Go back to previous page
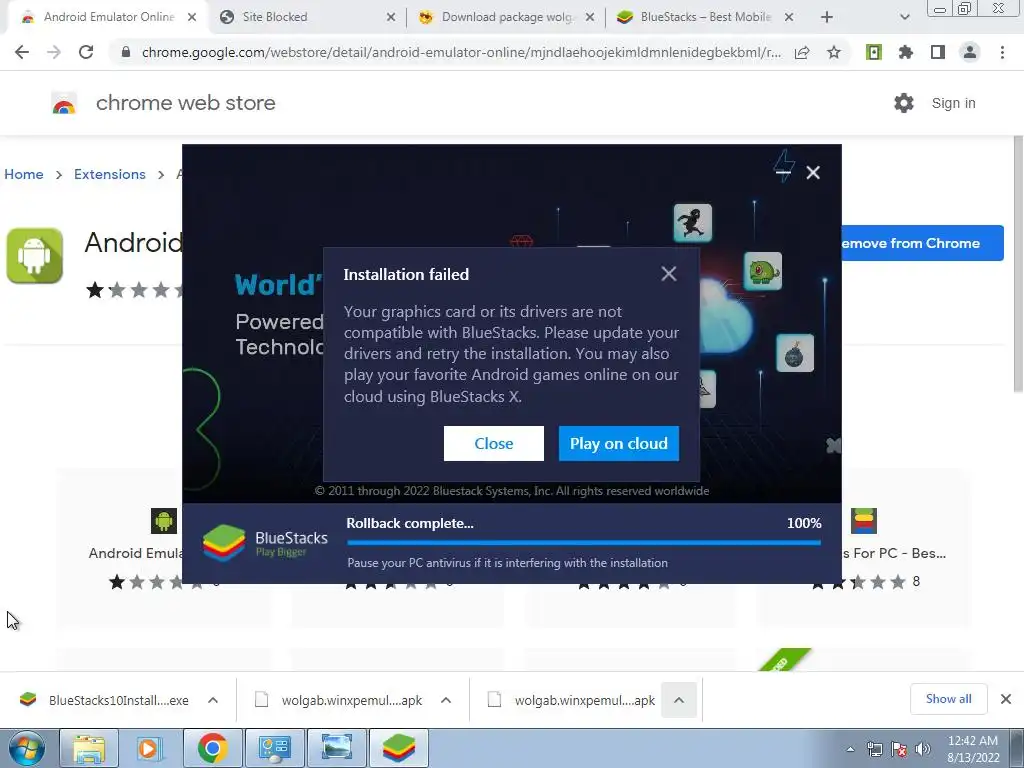The image size is (1024, 768). tap(22, 52)
